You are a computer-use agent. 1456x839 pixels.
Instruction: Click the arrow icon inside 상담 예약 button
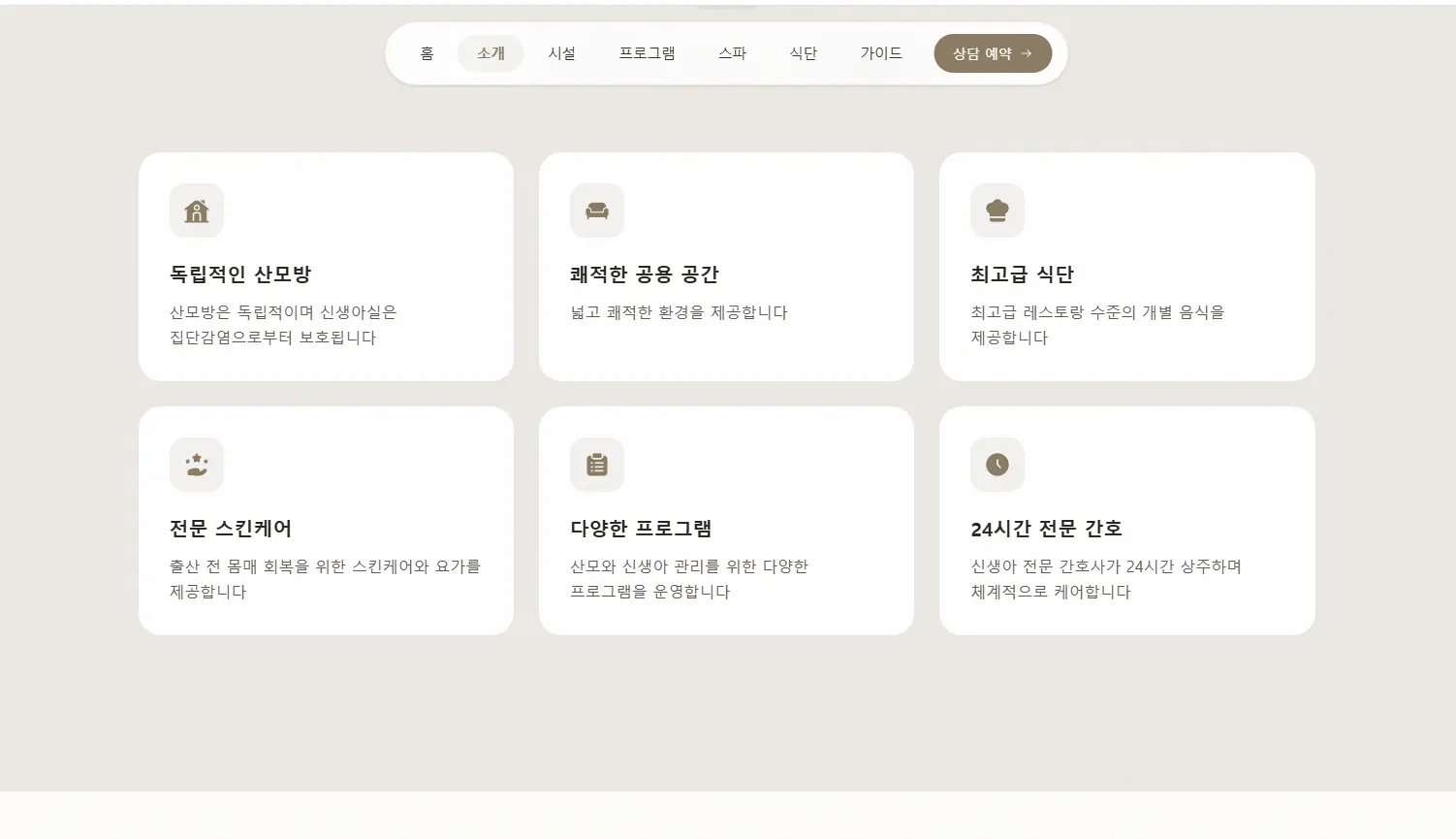pos(1028,53)
